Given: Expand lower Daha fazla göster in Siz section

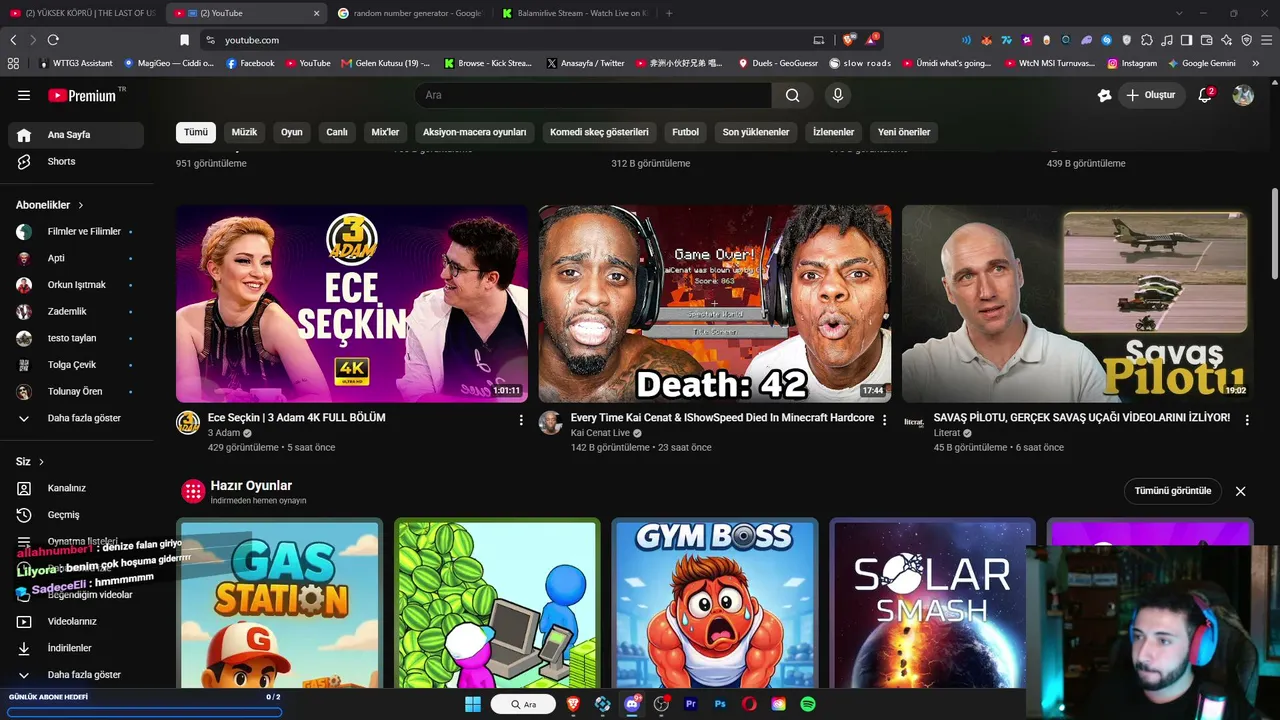Looking at the screenshot, I should click(x=76, y=675).
